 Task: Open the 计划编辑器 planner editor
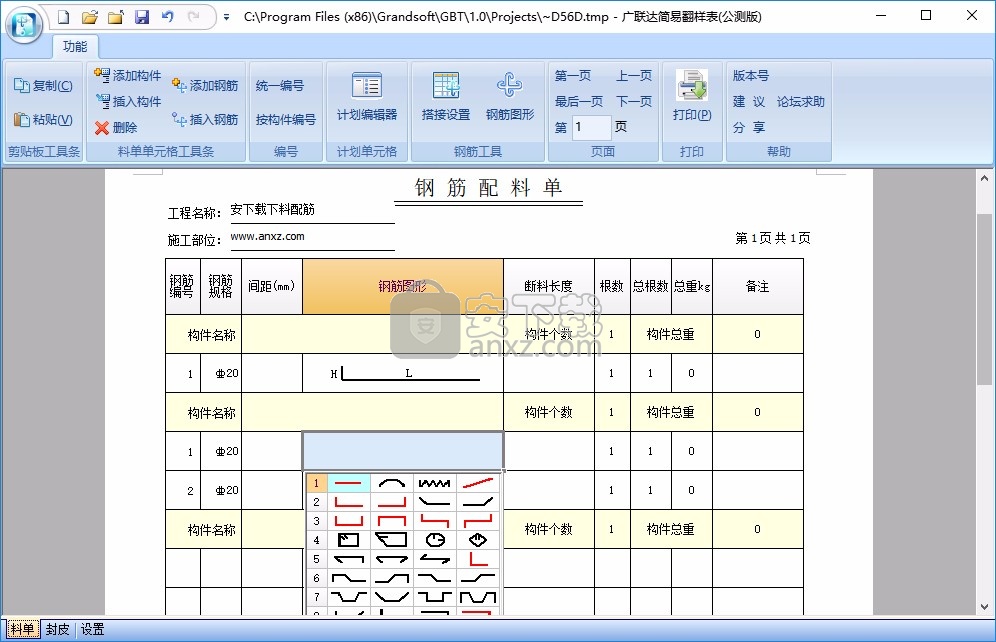point(367,95)
